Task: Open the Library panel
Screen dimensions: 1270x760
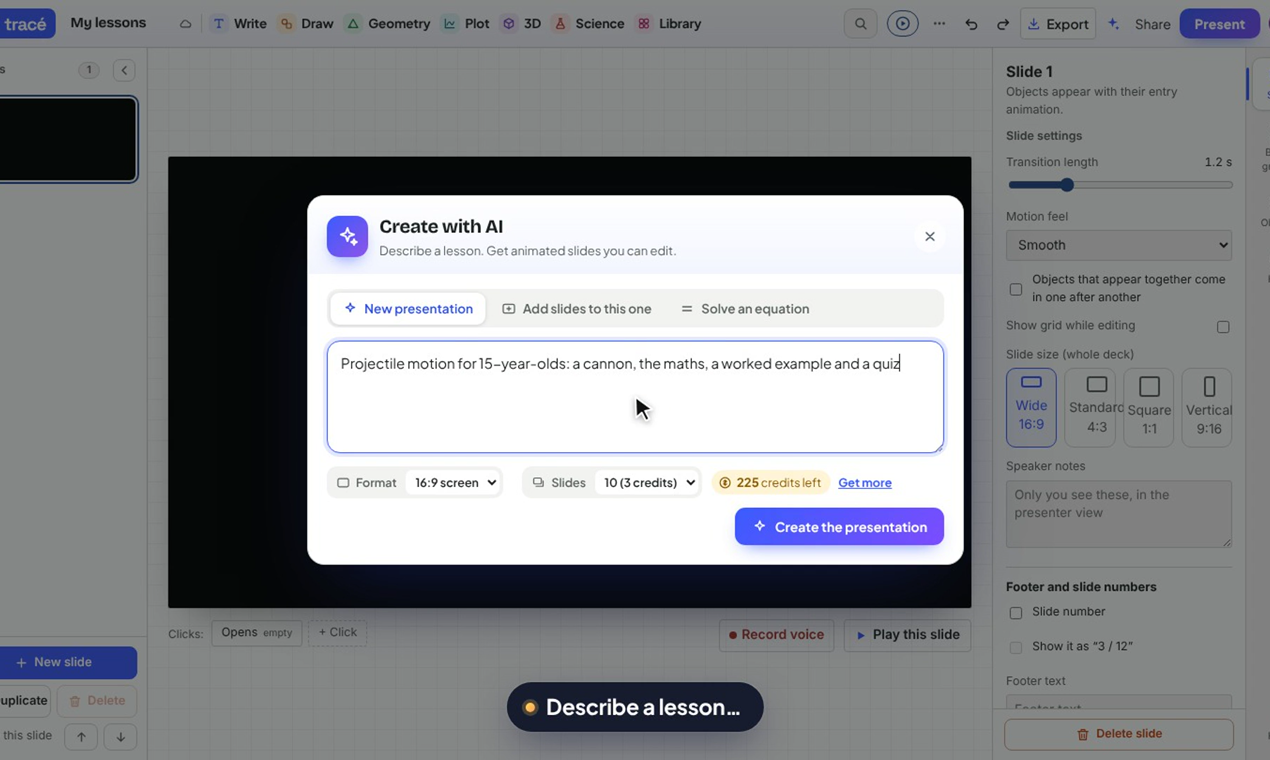Action: [x=669, y=24]
